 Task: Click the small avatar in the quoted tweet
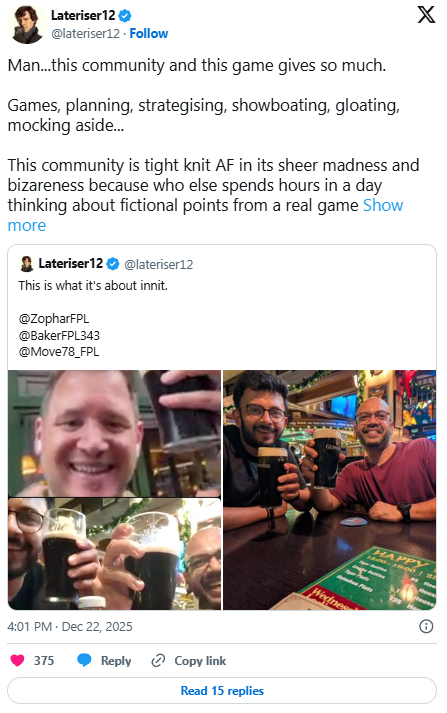point(26,264)
